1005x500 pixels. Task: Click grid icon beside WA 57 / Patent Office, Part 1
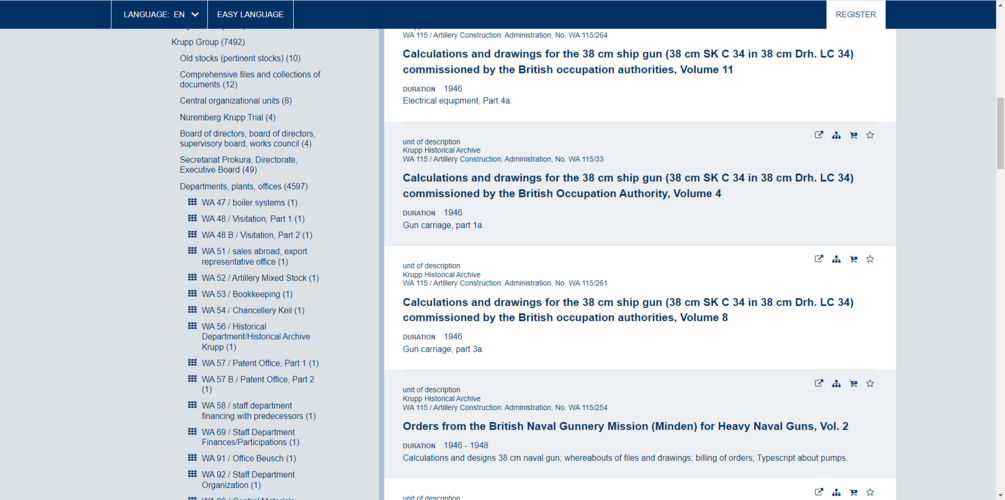(192, 362)
